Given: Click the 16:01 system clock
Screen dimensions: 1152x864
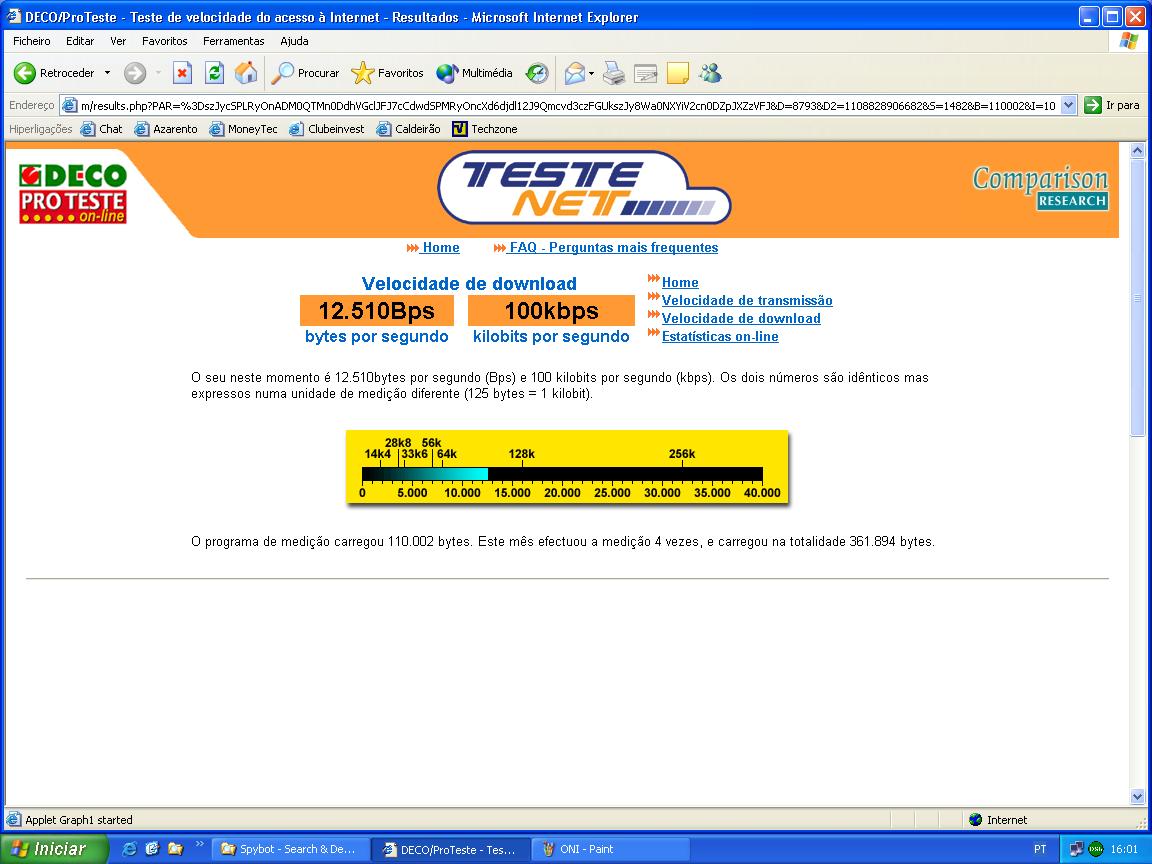Looking at the screenshot, I should (1124, 849).
